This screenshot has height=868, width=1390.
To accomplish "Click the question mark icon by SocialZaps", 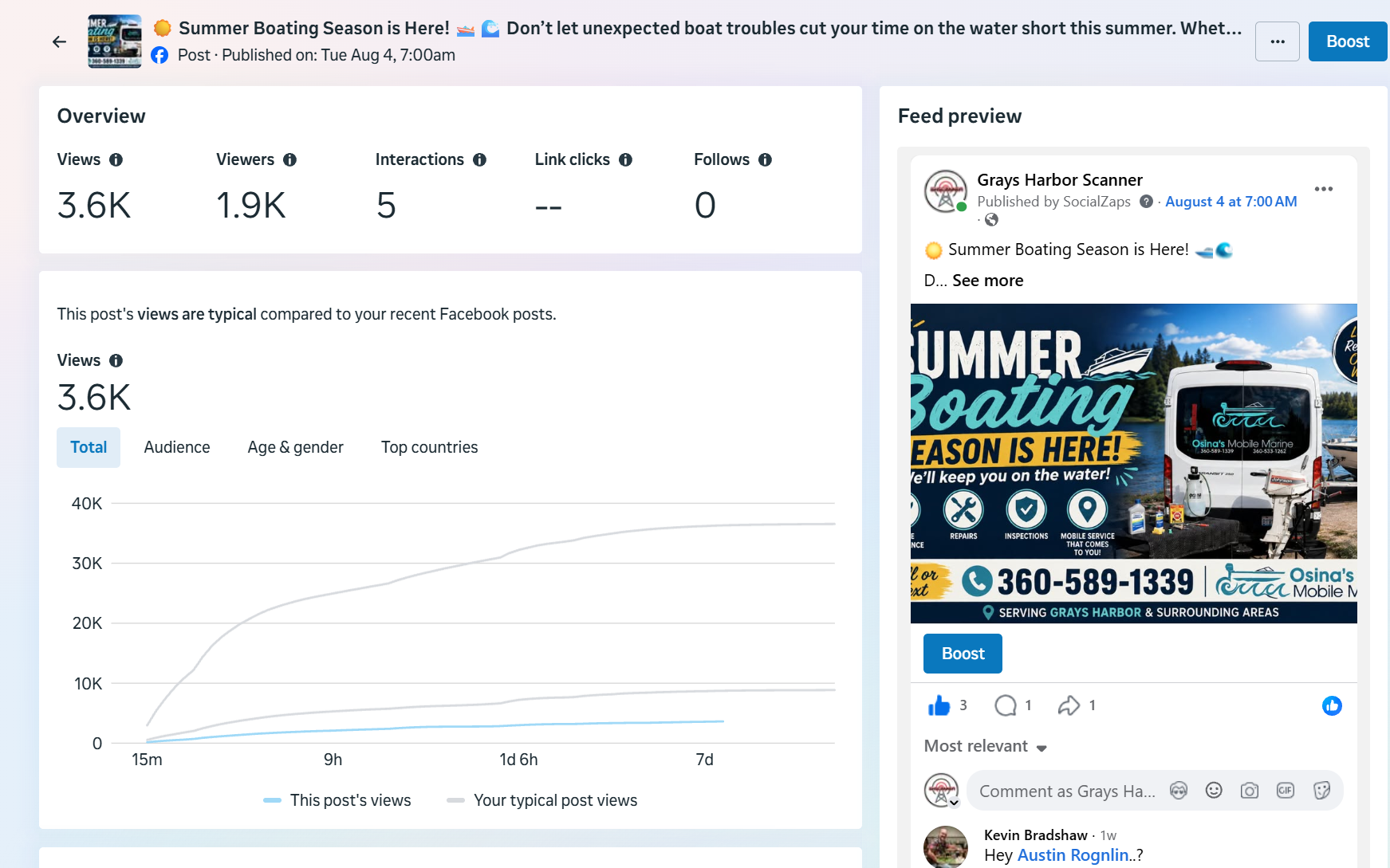I will [x=1147, y=202].
